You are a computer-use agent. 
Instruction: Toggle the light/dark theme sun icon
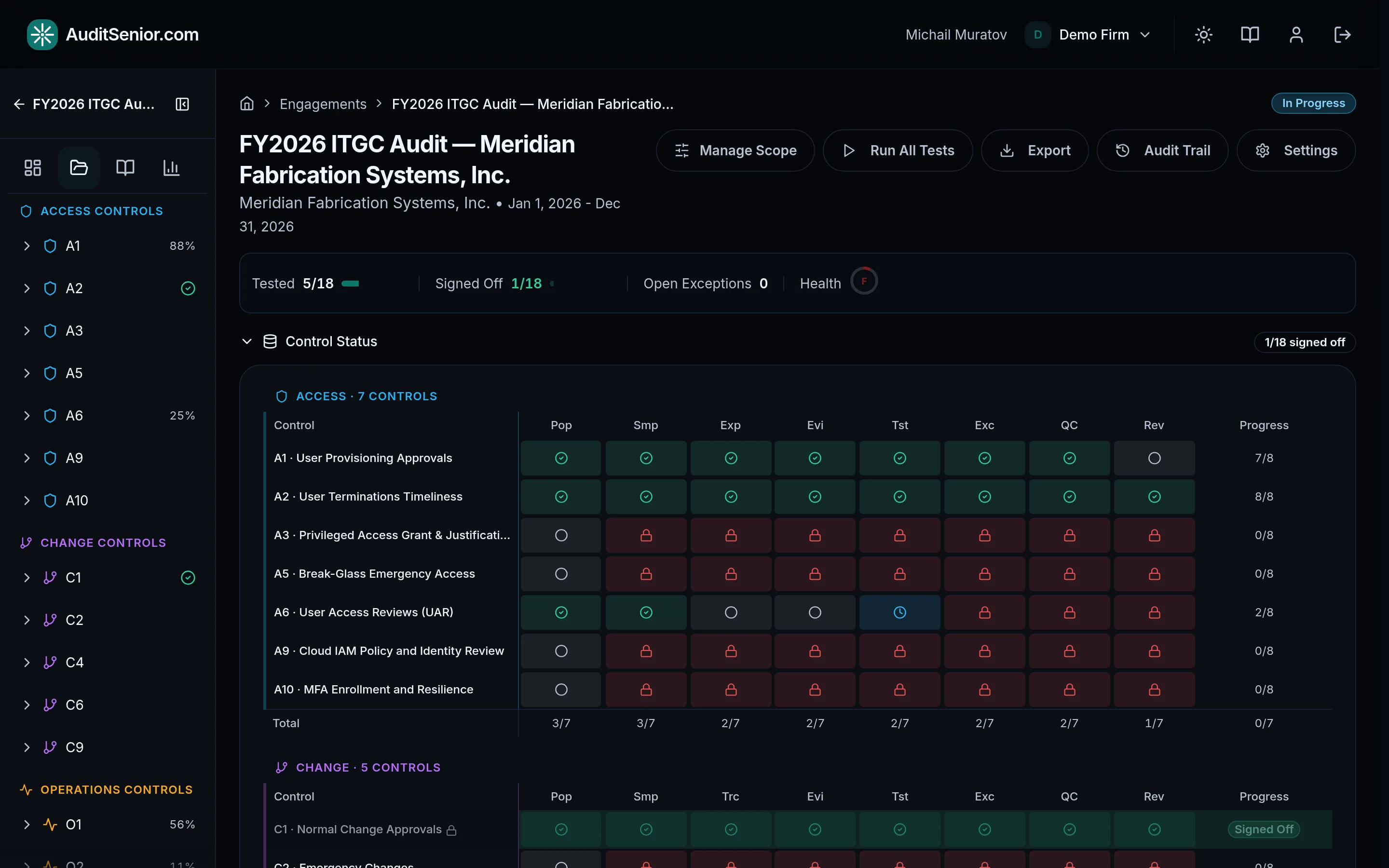tap(1203, 34)
